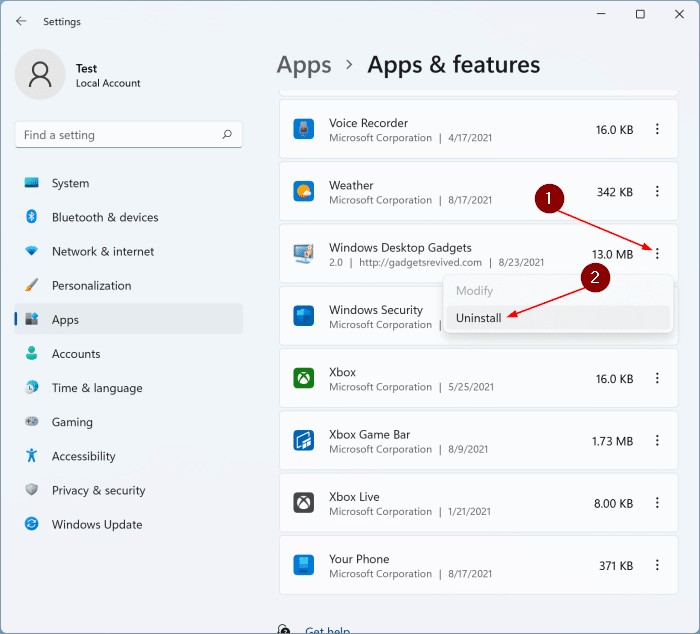Click the Test user avatar picture

click(40, 74)
